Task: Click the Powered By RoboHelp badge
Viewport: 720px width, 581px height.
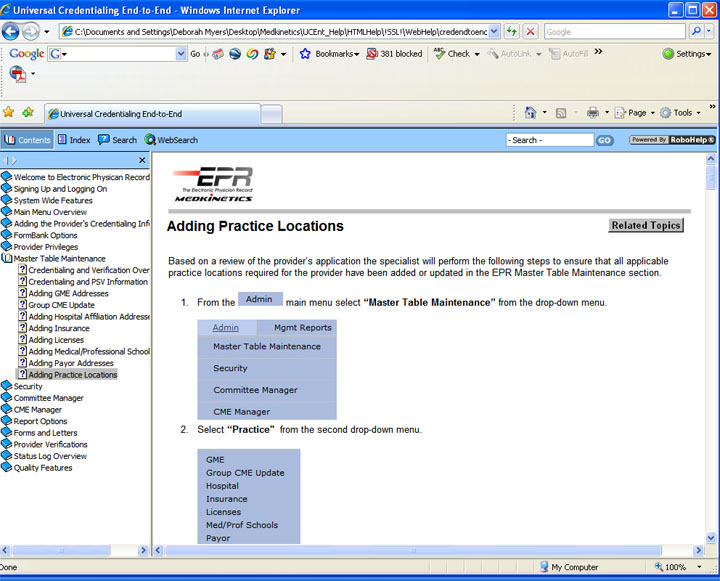Action: click(672, 140)
